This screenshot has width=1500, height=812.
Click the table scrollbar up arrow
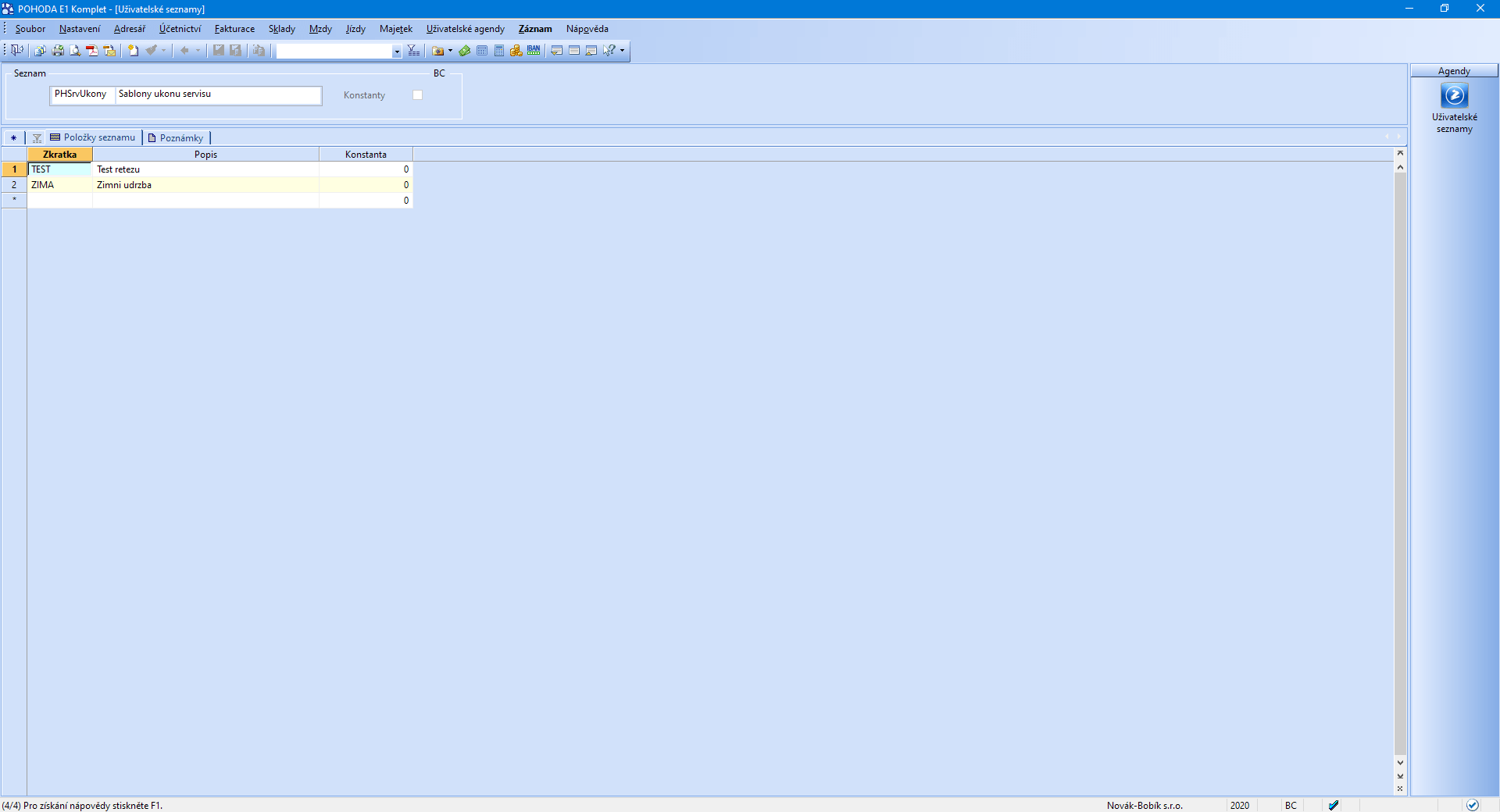[1400, 167]
